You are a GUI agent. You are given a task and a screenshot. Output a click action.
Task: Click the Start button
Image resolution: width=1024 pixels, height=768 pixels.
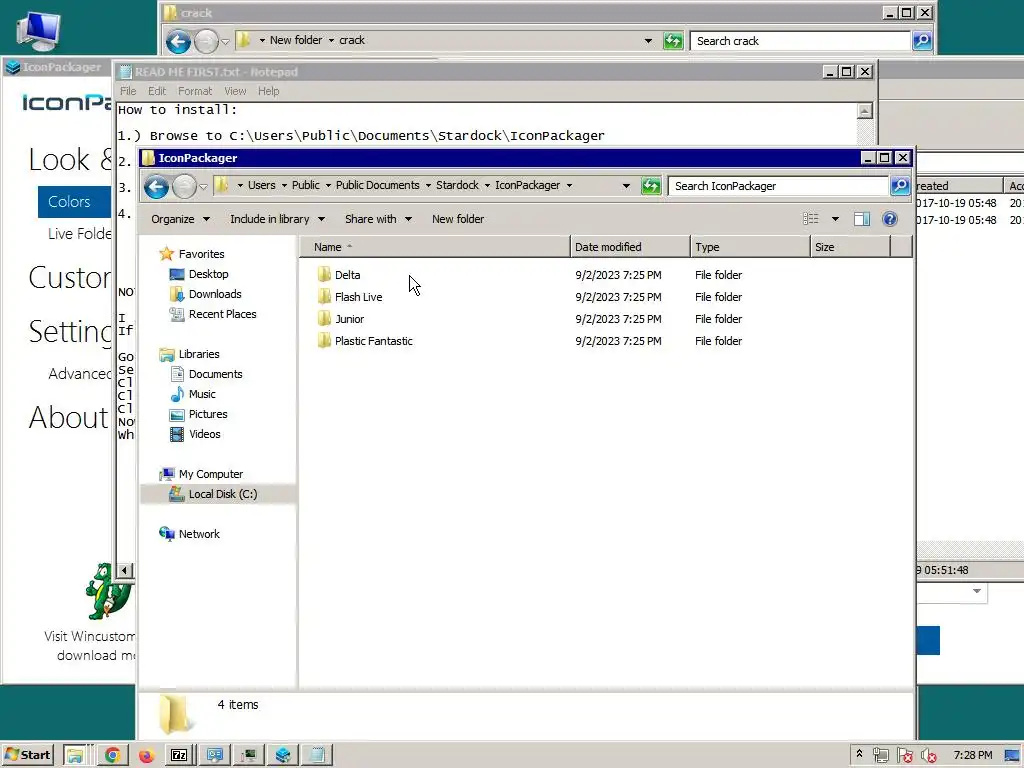click(x=27, y=755)
